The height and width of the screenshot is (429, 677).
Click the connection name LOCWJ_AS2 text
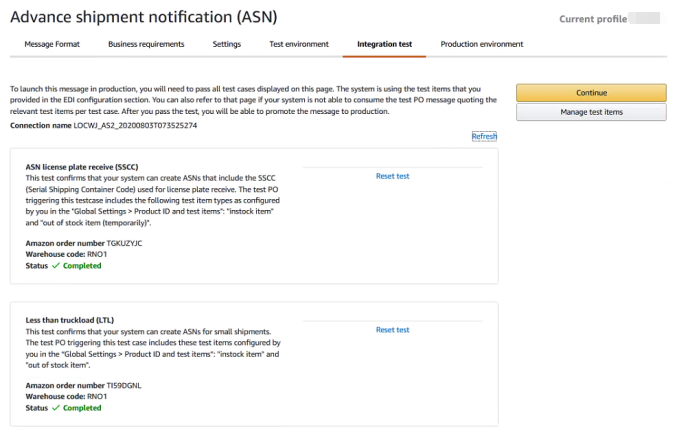pyautogui.click(x=135, y=126)
